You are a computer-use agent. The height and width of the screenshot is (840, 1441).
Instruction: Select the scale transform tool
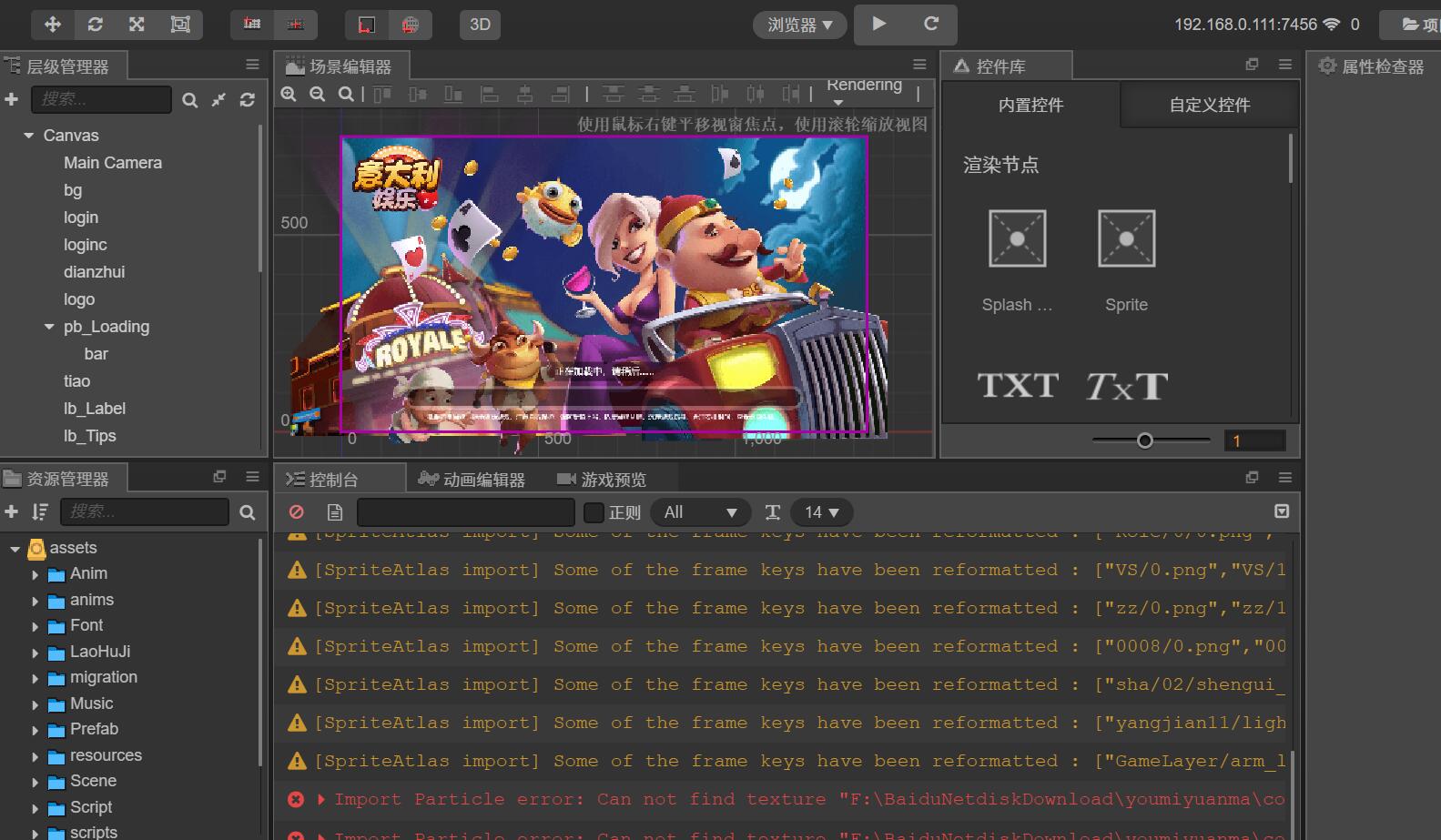pyautogui.click(x=137, y=25)
